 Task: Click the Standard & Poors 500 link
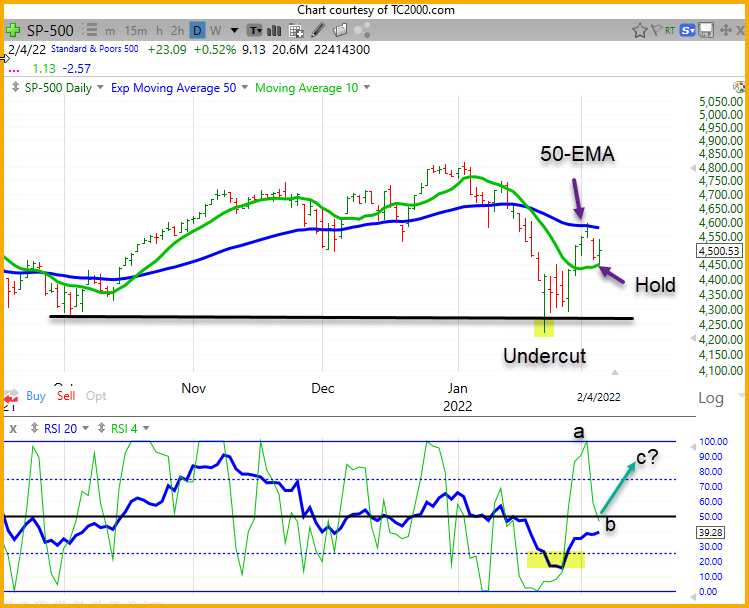[95, 49]
